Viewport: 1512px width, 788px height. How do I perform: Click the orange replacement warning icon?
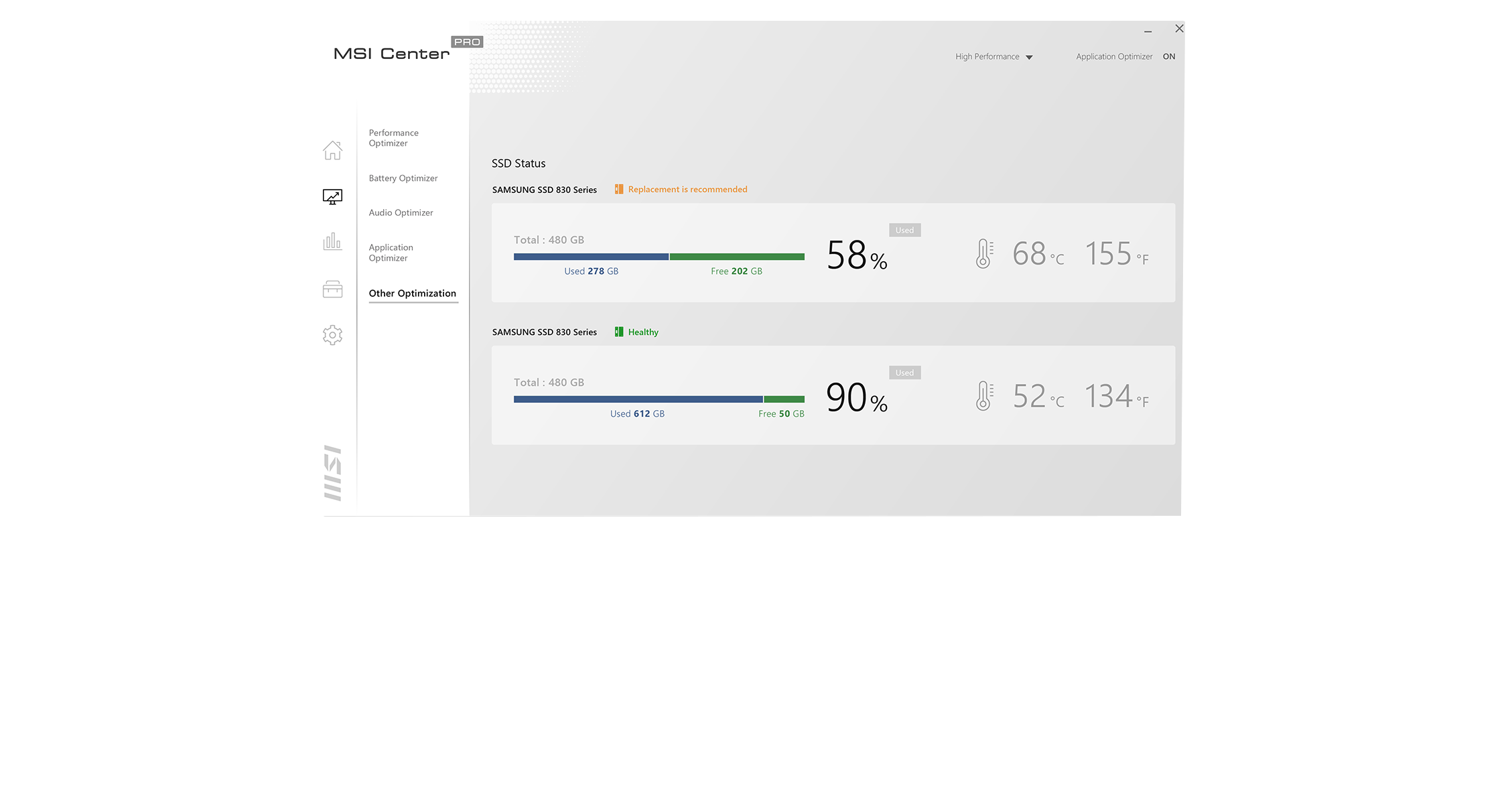619,190
